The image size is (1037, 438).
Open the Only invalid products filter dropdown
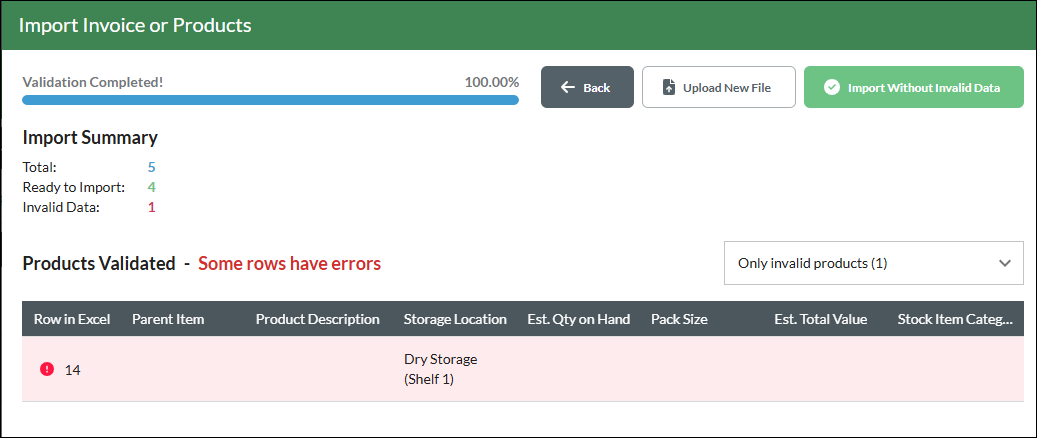(x=874, y=263)
